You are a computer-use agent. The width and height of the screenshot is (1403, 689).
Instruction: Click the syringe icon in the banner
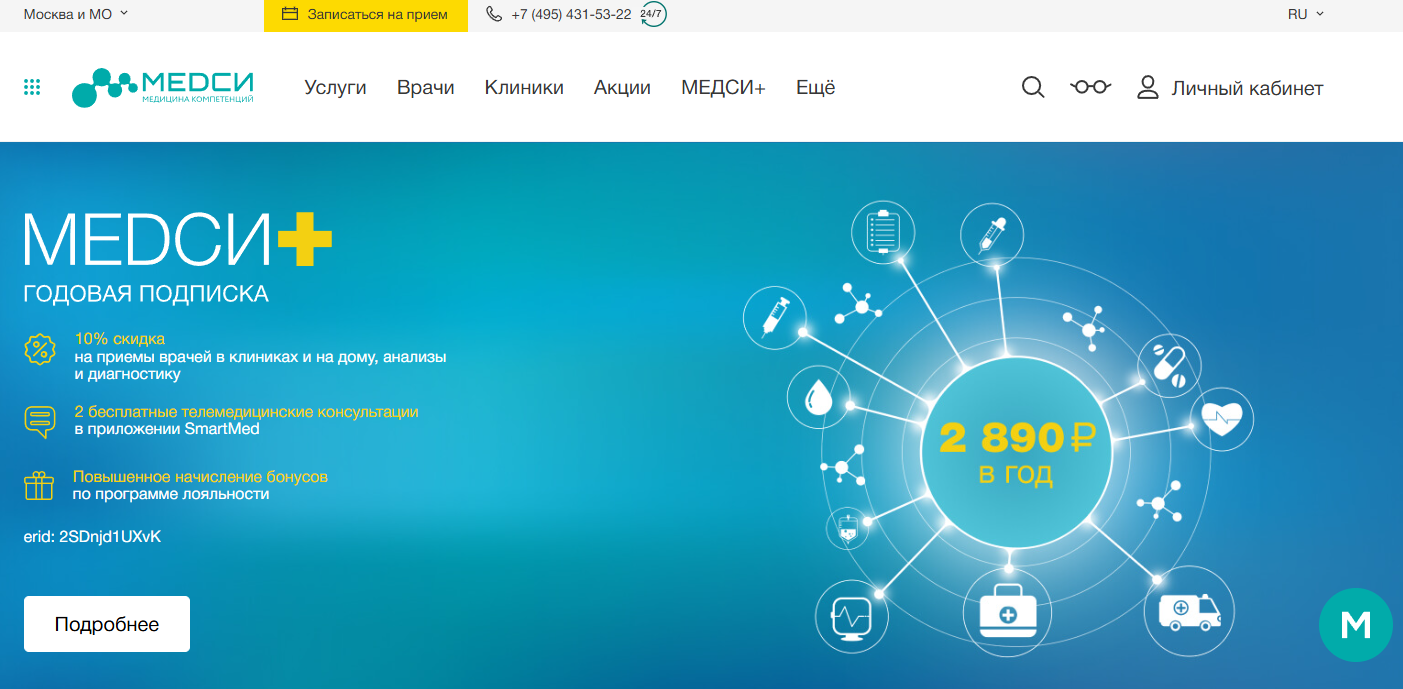point(774,317)
